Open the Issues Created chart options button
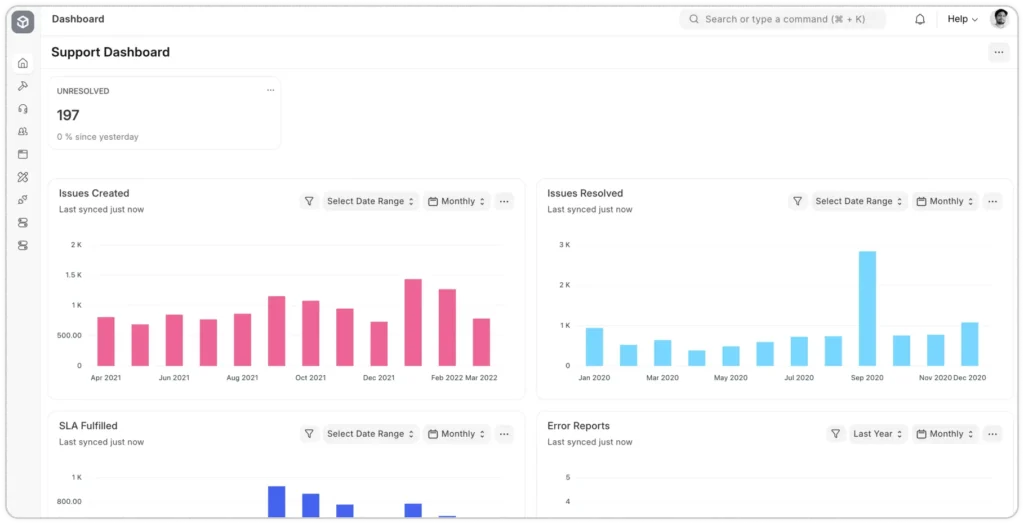The width and height of the screenshot is (1024, 524). click(x=504, y=201)
